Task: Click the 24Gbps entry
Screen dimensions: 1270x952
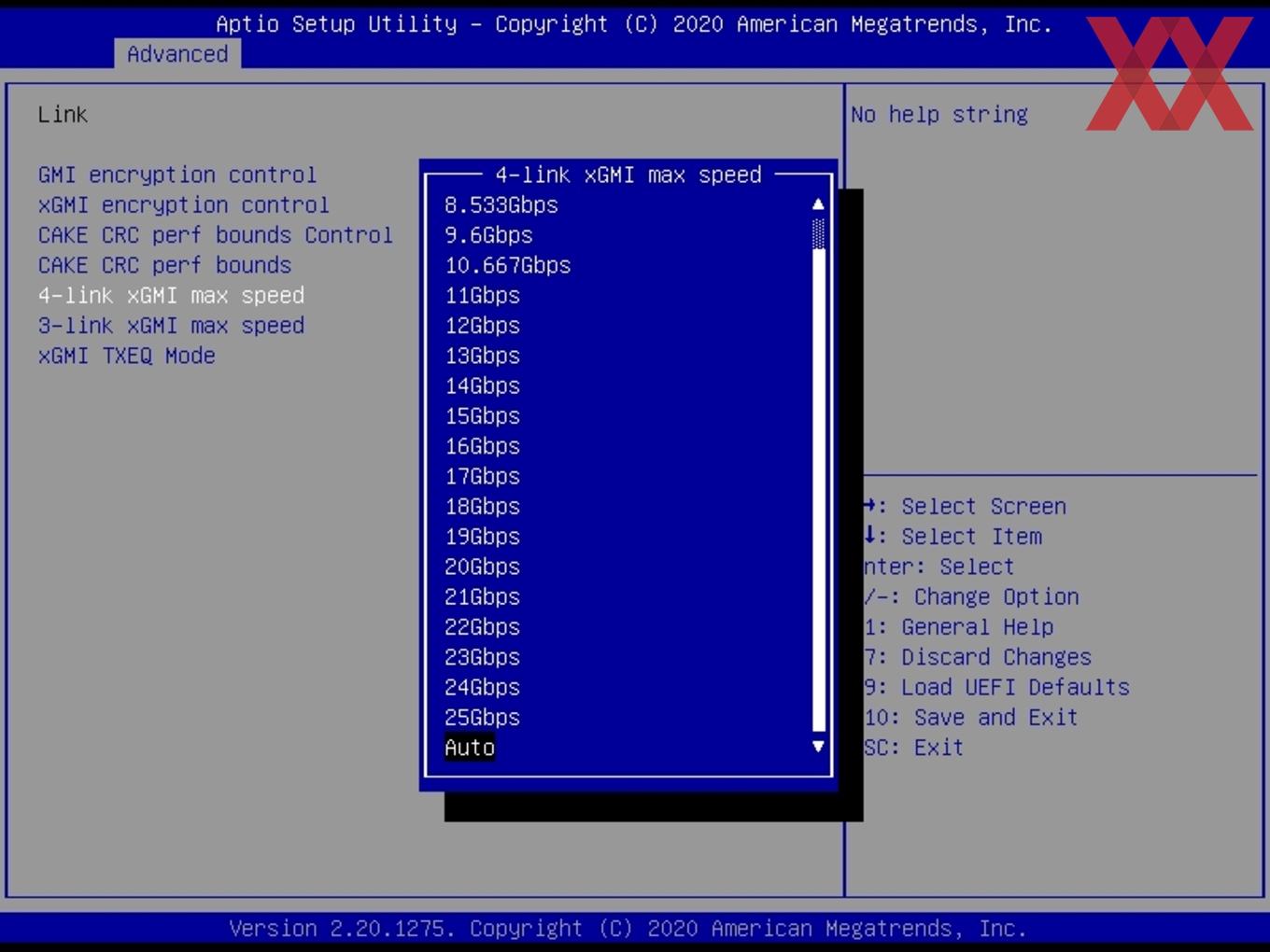Action: pos(482,687)
